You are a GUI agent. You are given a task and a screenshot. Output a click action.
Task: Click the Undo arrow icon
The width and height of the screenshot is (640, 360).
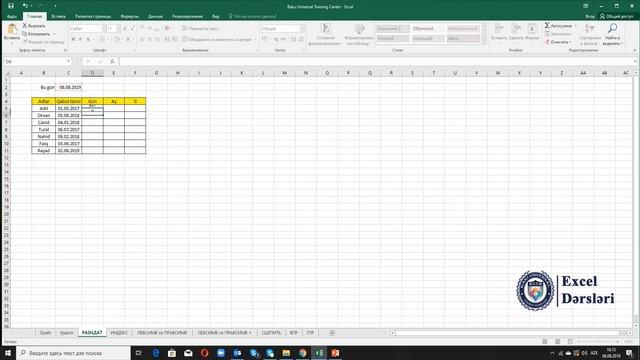pyautogui.click(x=25, y=6)
